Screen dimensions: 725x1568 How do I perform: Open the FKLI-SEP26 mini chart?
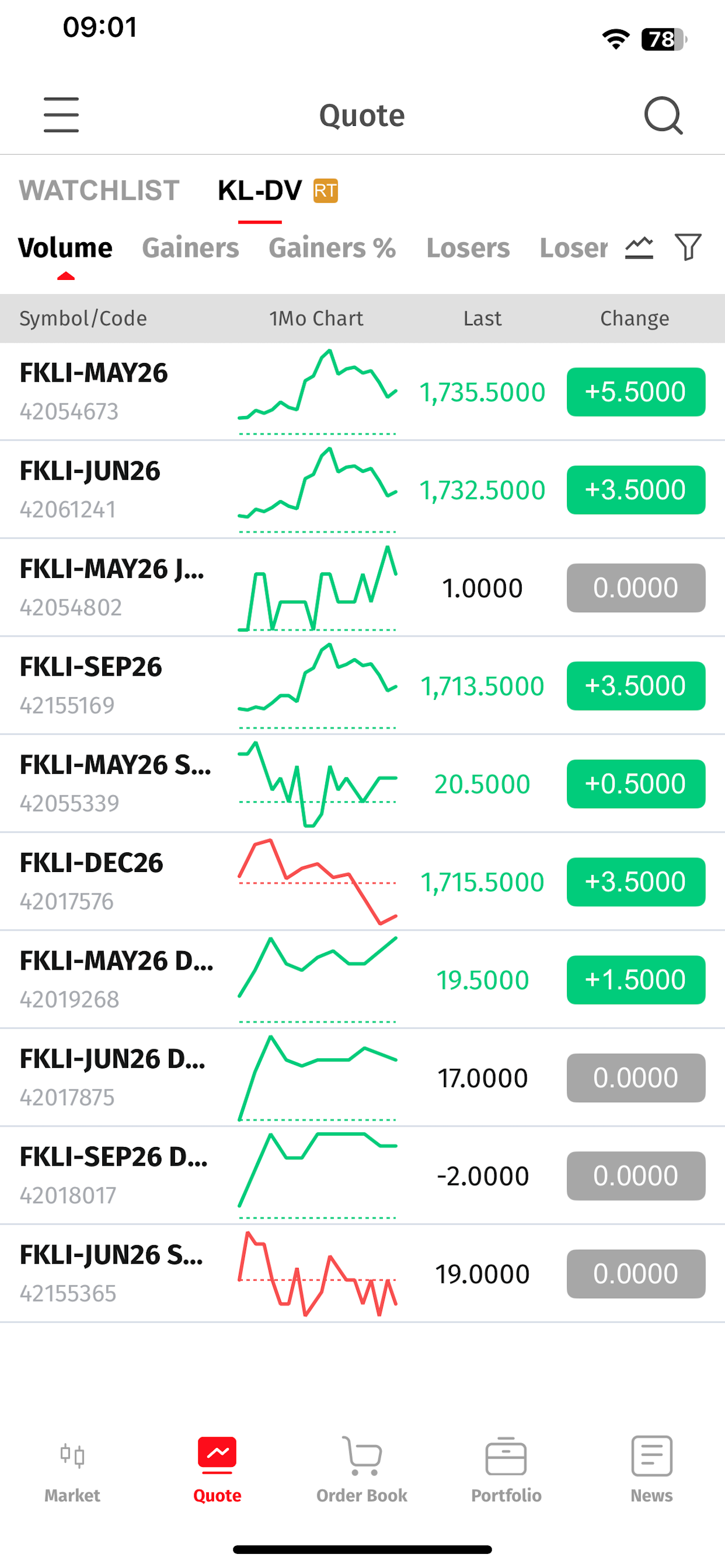pos(317,685)
